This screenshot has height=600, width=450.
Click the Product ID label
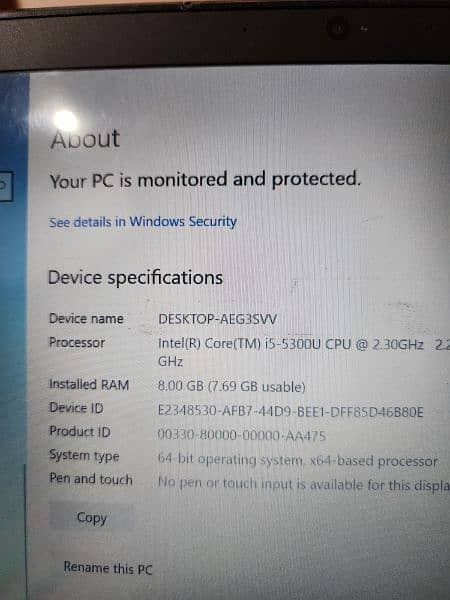[x=80, y=432]
